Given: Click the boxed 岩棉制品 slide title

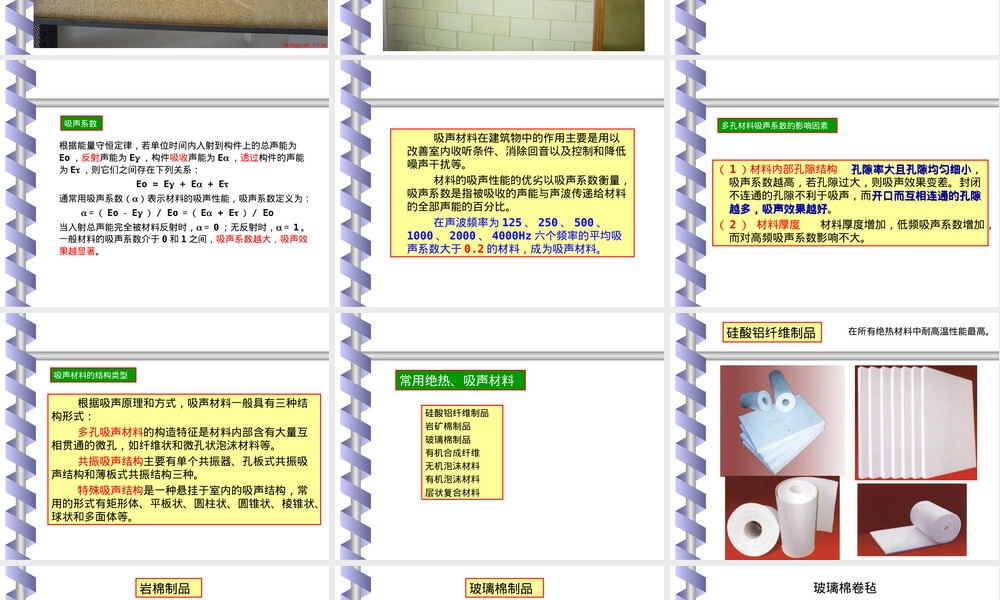Looking at the screenshot, I should pyautogui.click(x=168, y=588).
